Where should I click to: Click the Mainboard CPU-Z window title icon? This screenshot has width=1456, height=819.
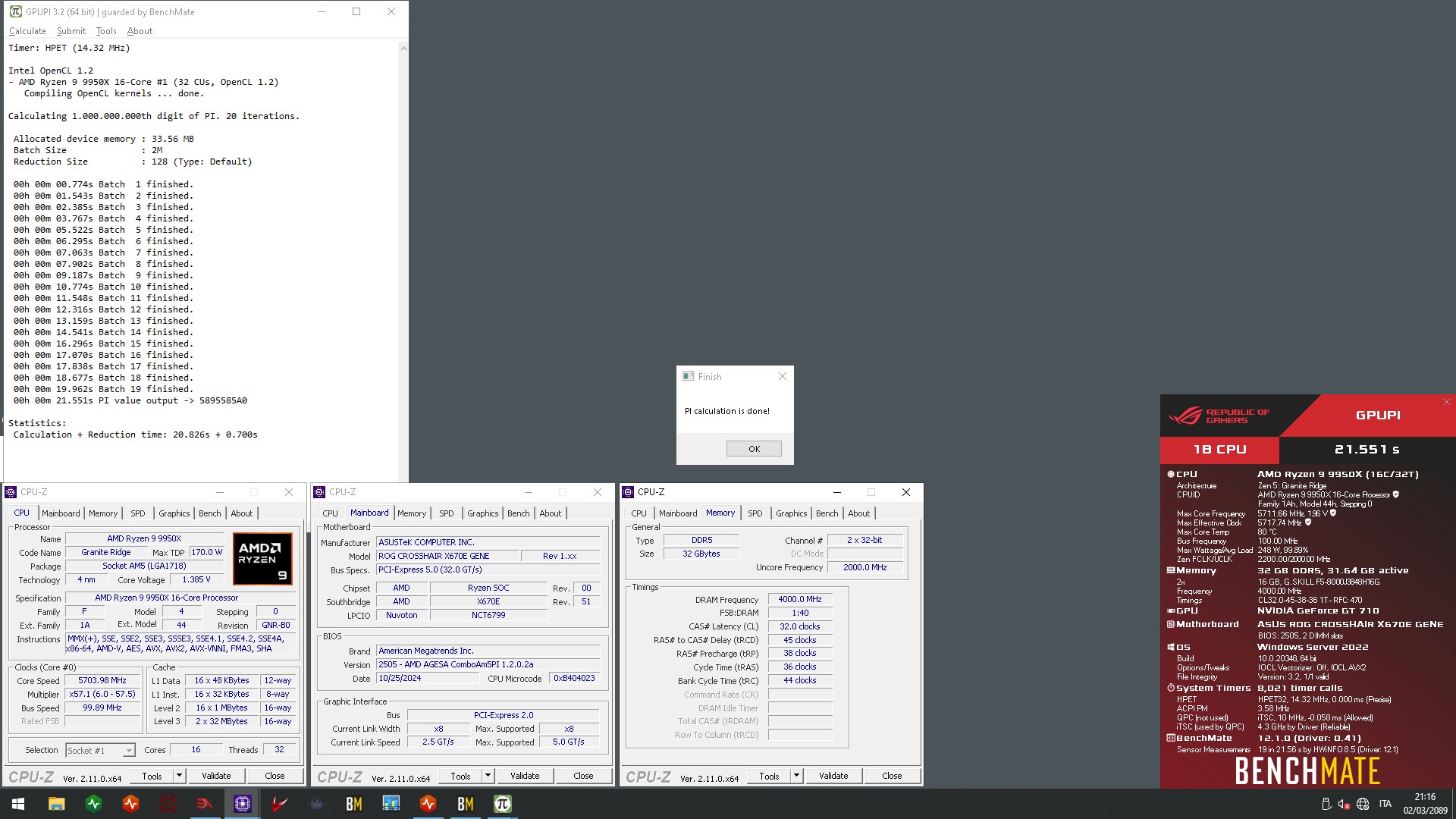pyautogui.click(x=319, y=492)
